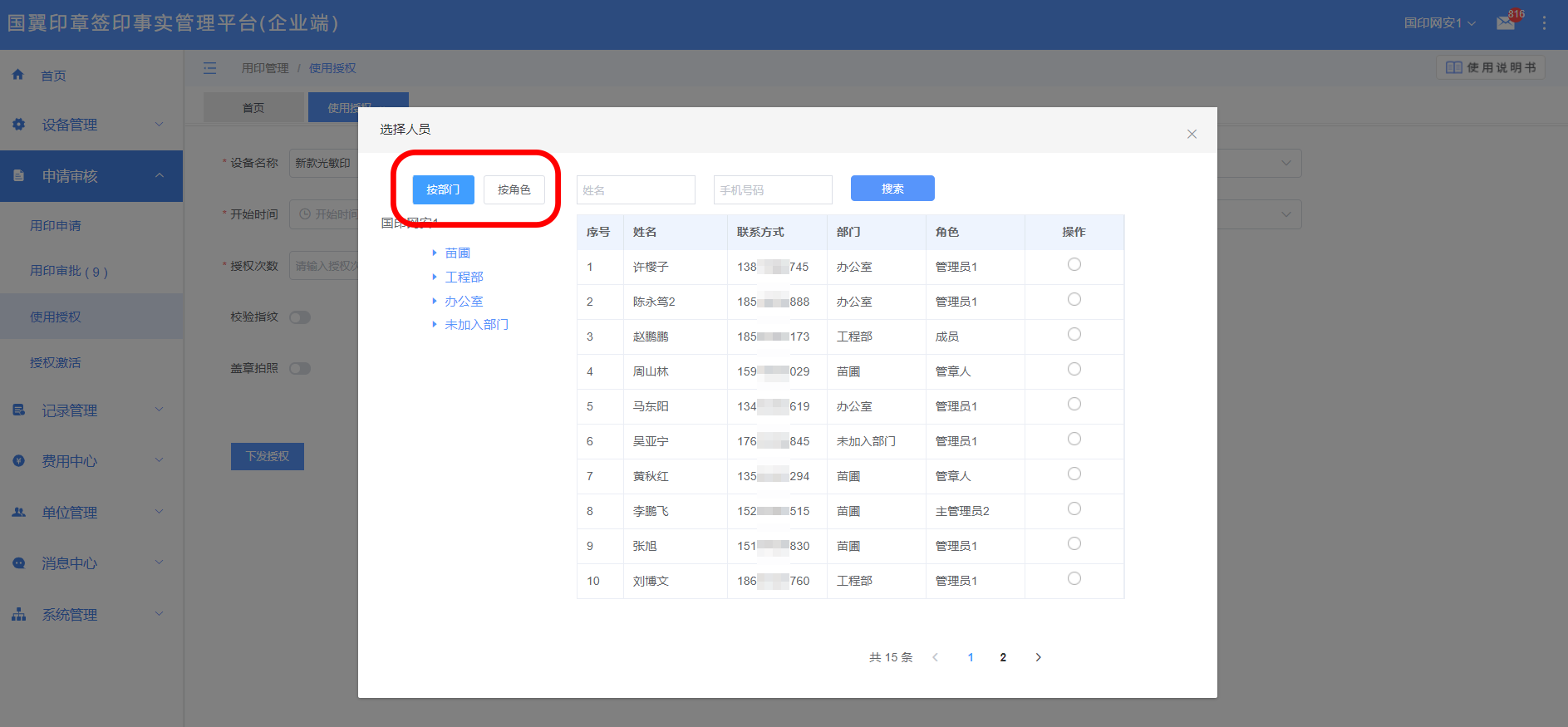Click the 下发授权 button
1568x727 pixels.
click(268, 456)
